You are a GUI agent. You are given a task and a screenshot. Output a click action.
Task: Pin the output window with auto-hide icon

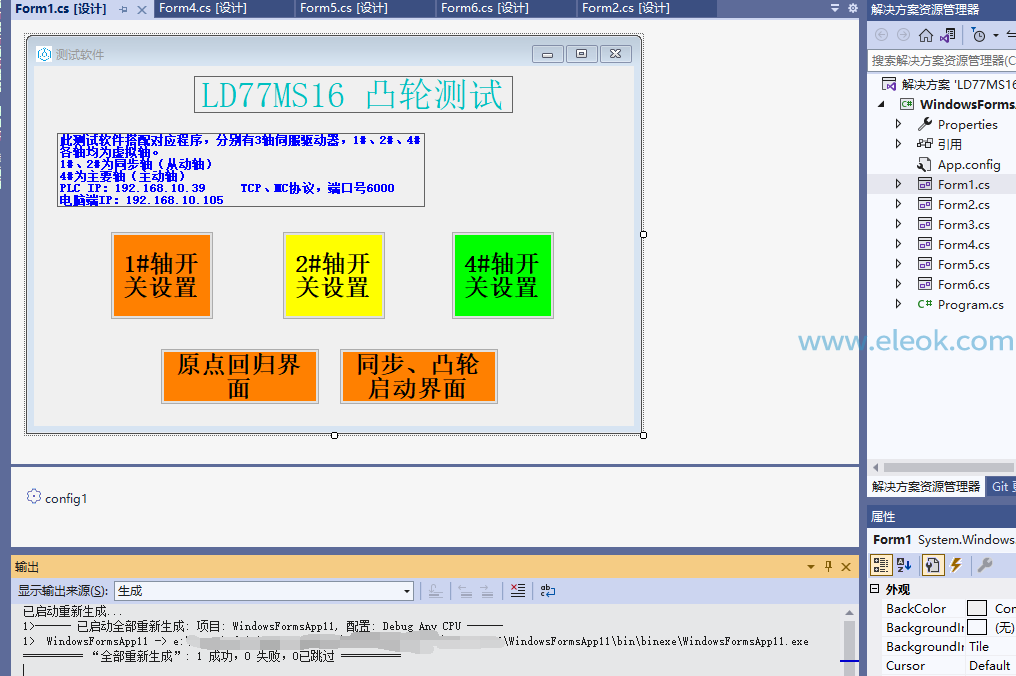[x=828, y=566]
